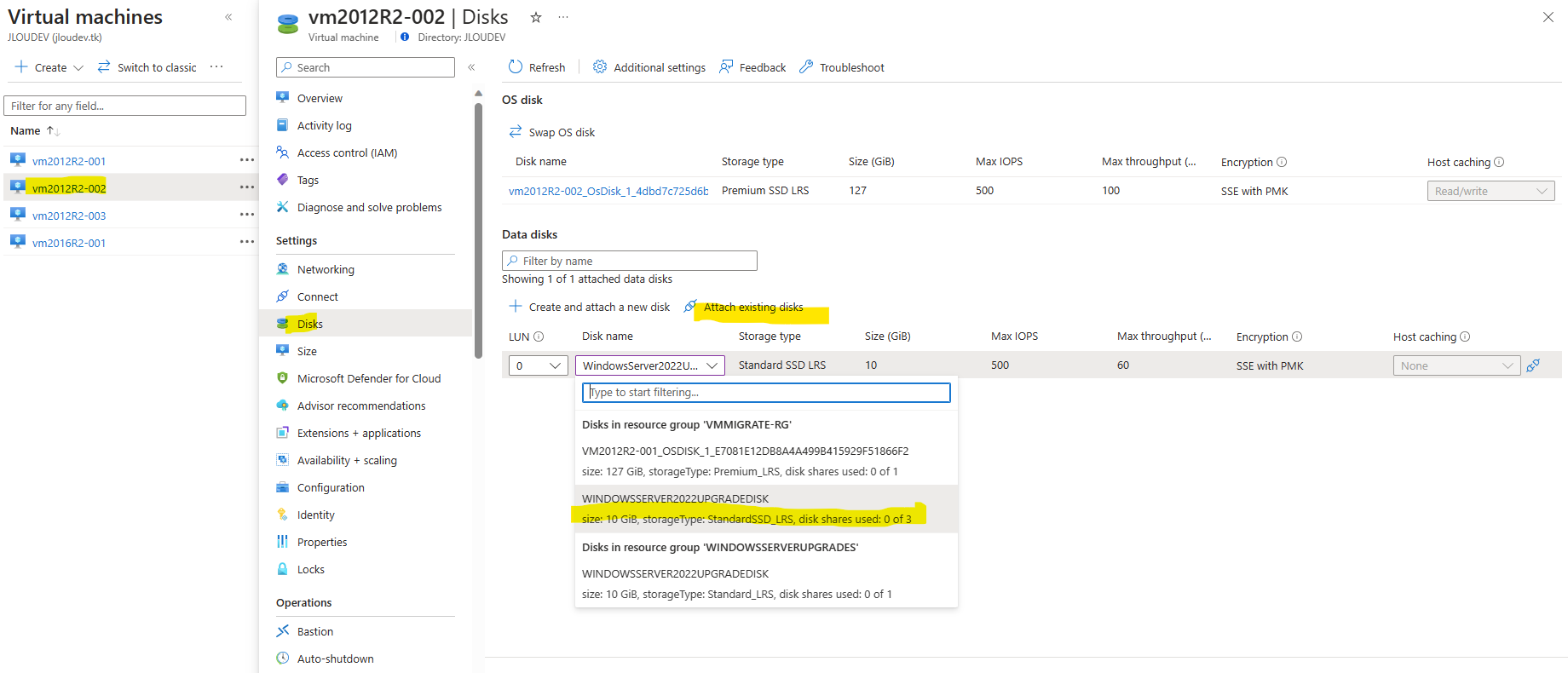
Task: Click the detach icon on the data disk row
Action: tap(1533, 365)
